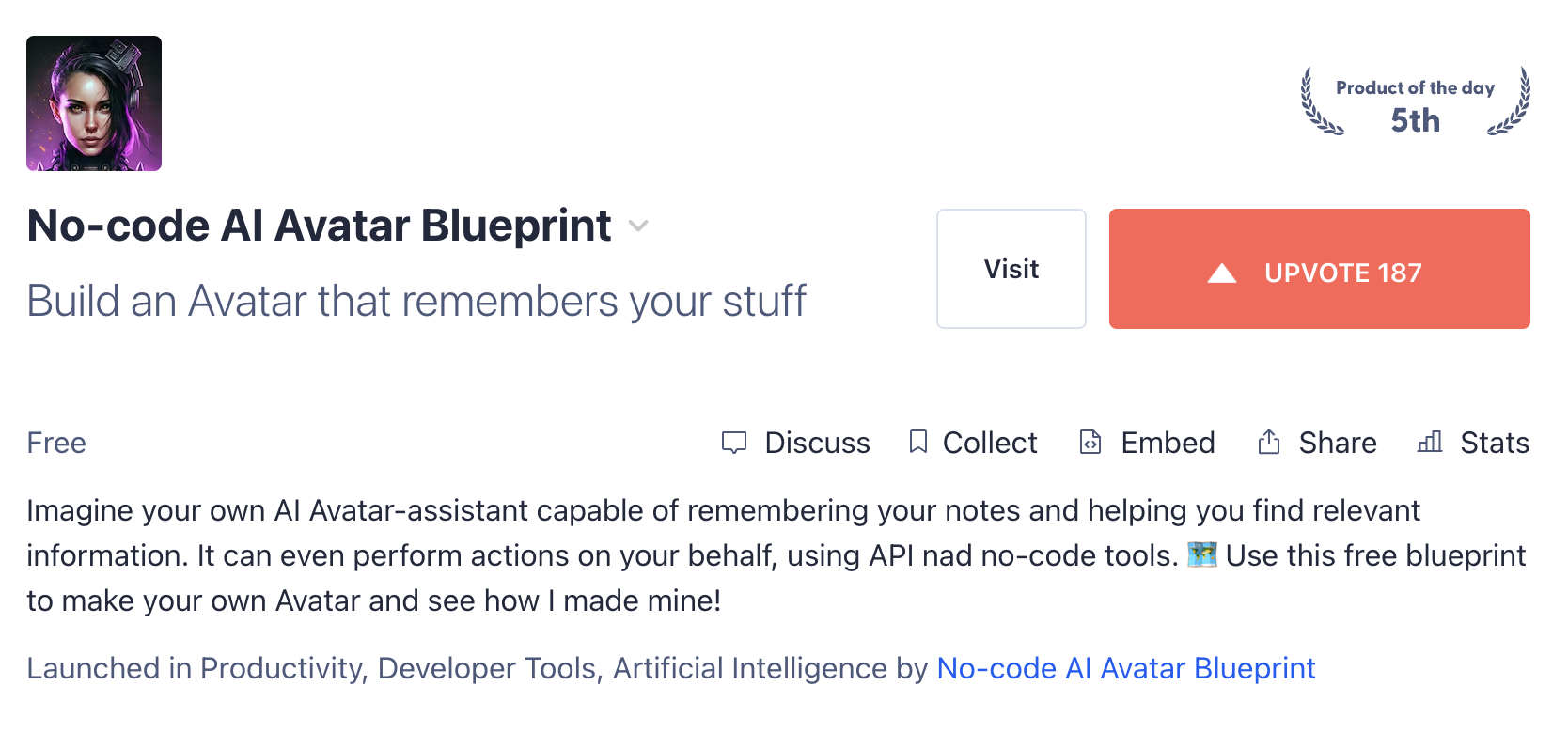The height and width of the screenshot is (733, 1568).
Task: Select the Share text label
Action: tap(1337, 443)
